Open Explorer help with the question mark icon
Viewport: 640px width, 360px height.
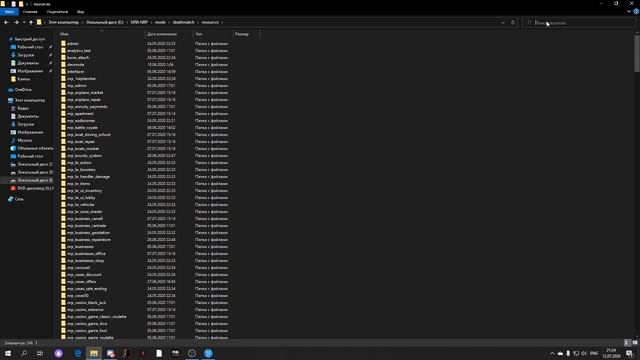(x=636, y=11)
